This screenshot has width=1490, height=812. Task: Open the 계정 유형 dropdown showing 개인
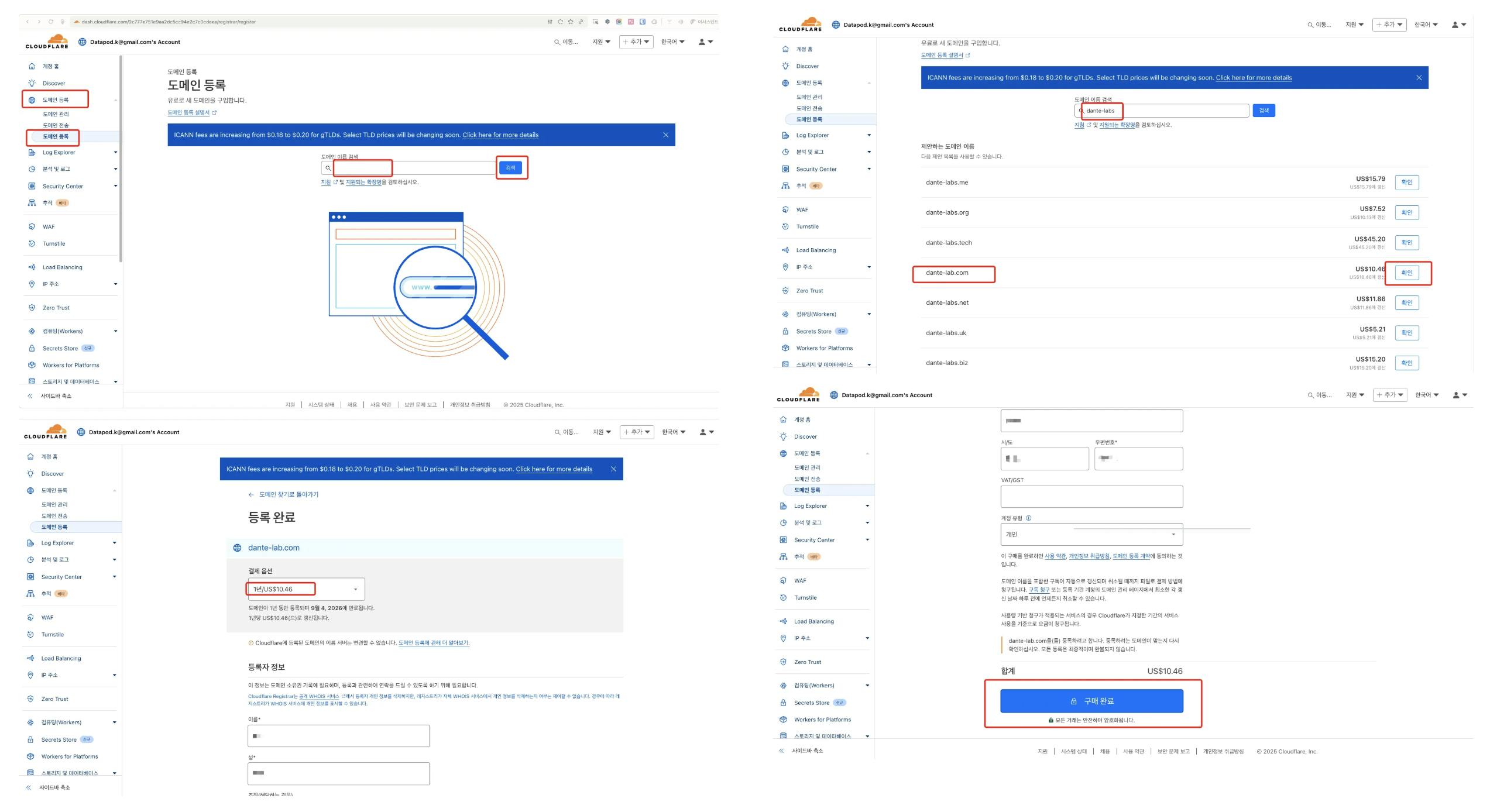point(1091,535)
